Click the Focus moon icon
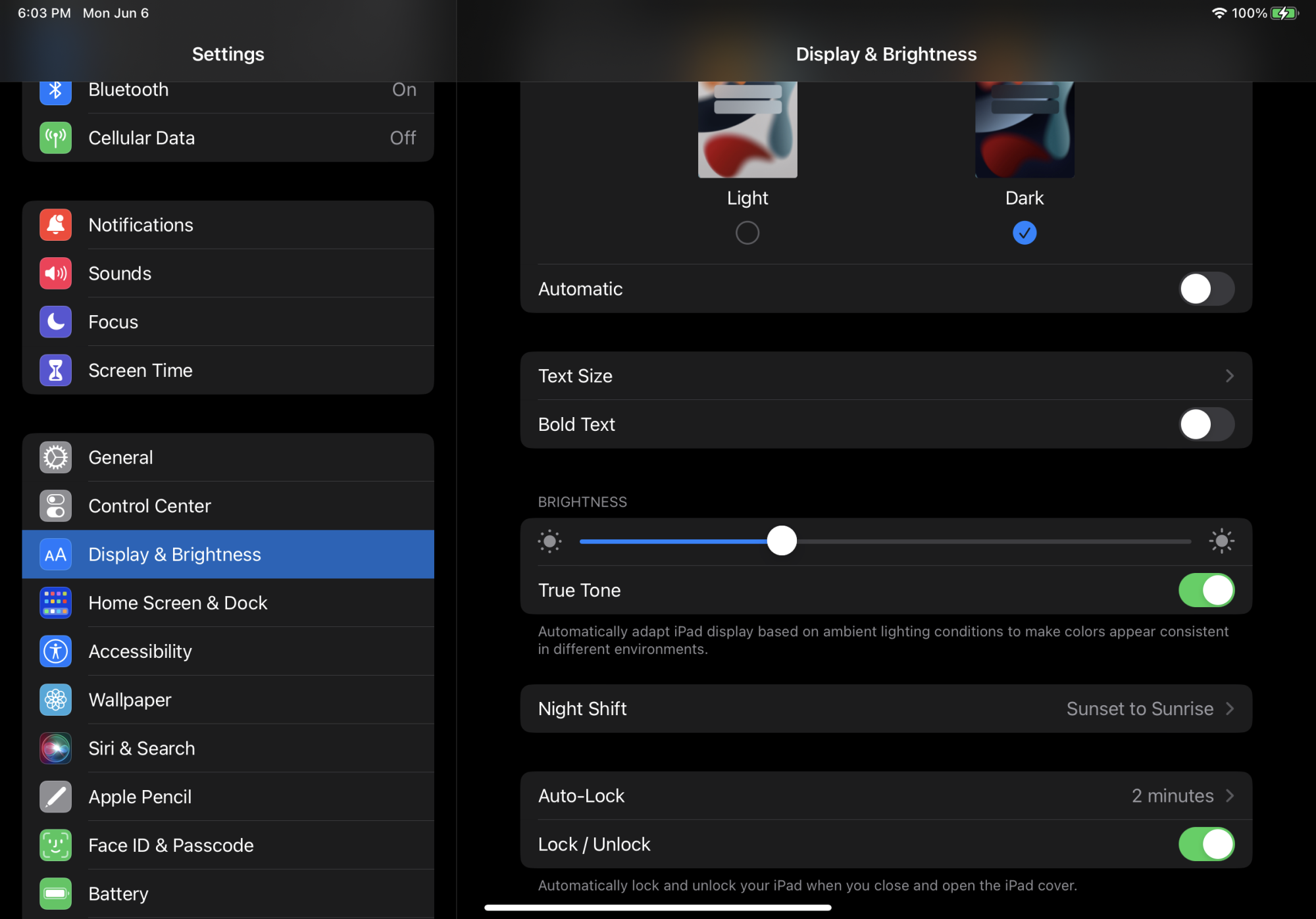The width and height of the screenshot is (1316, 919). click(x=55, y=322)
